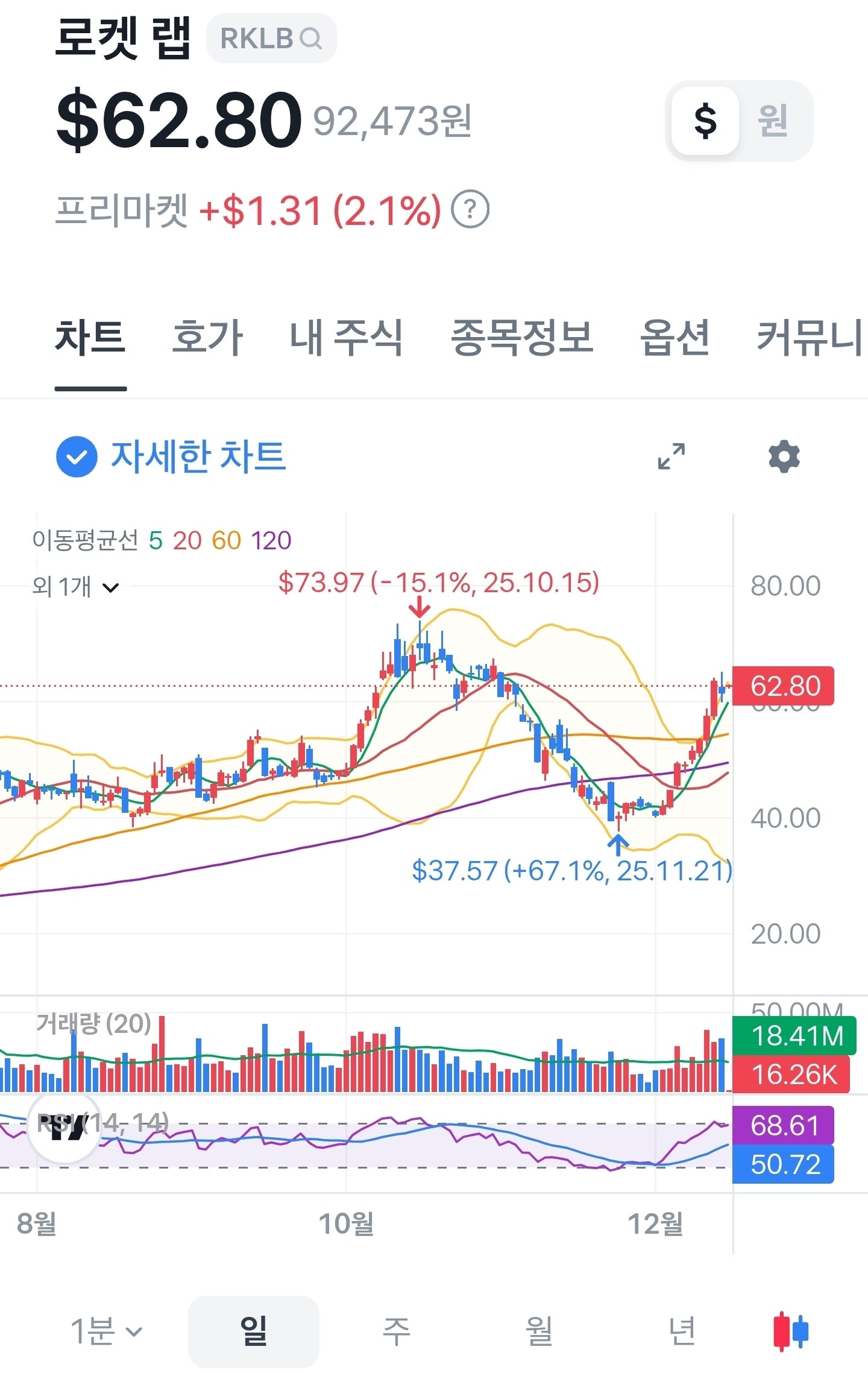Expand chart to fullscreen view
The height and width of the screenshot is (1373, 868).
click(x=671, y=456)
